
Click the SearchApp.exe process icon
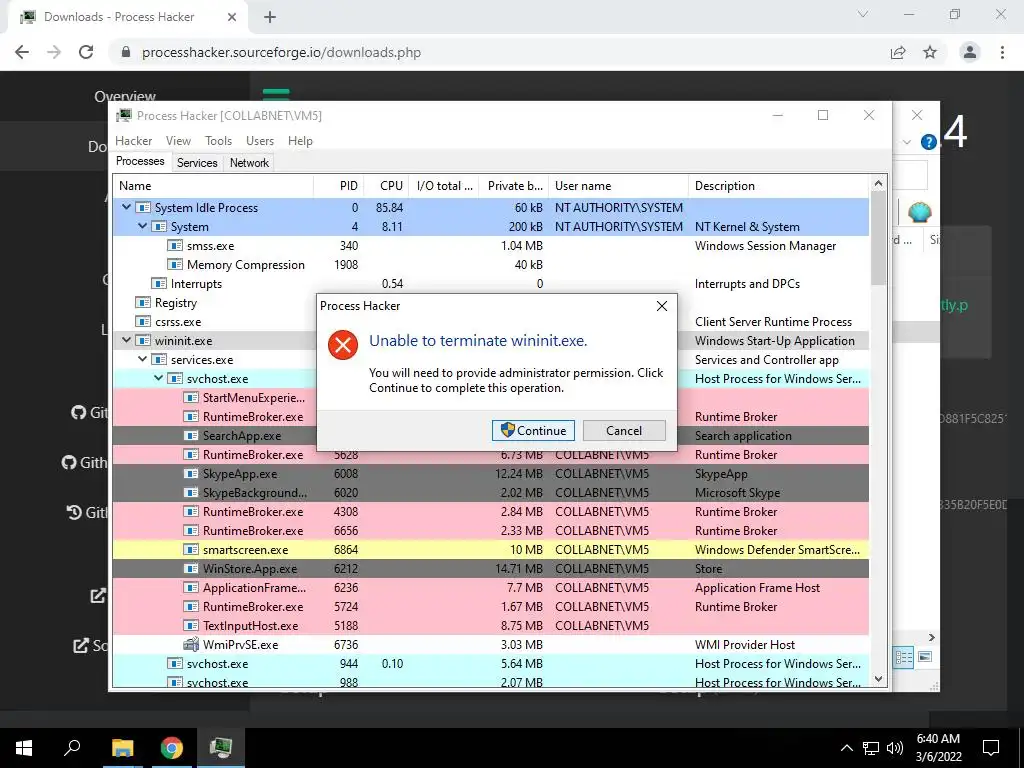tap(191, 436)
